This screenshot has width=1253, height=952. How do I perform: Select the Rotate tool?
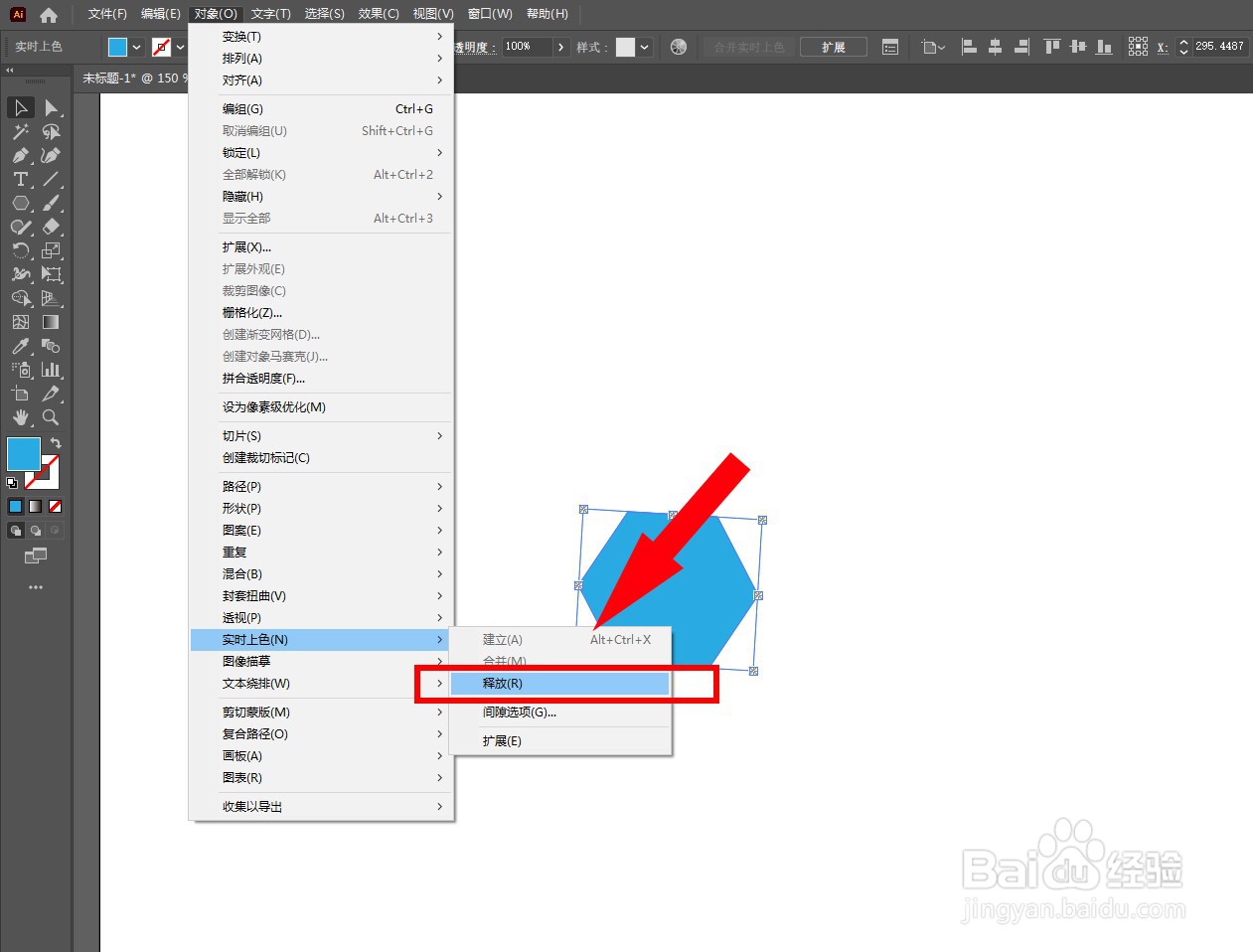point(20,250)
